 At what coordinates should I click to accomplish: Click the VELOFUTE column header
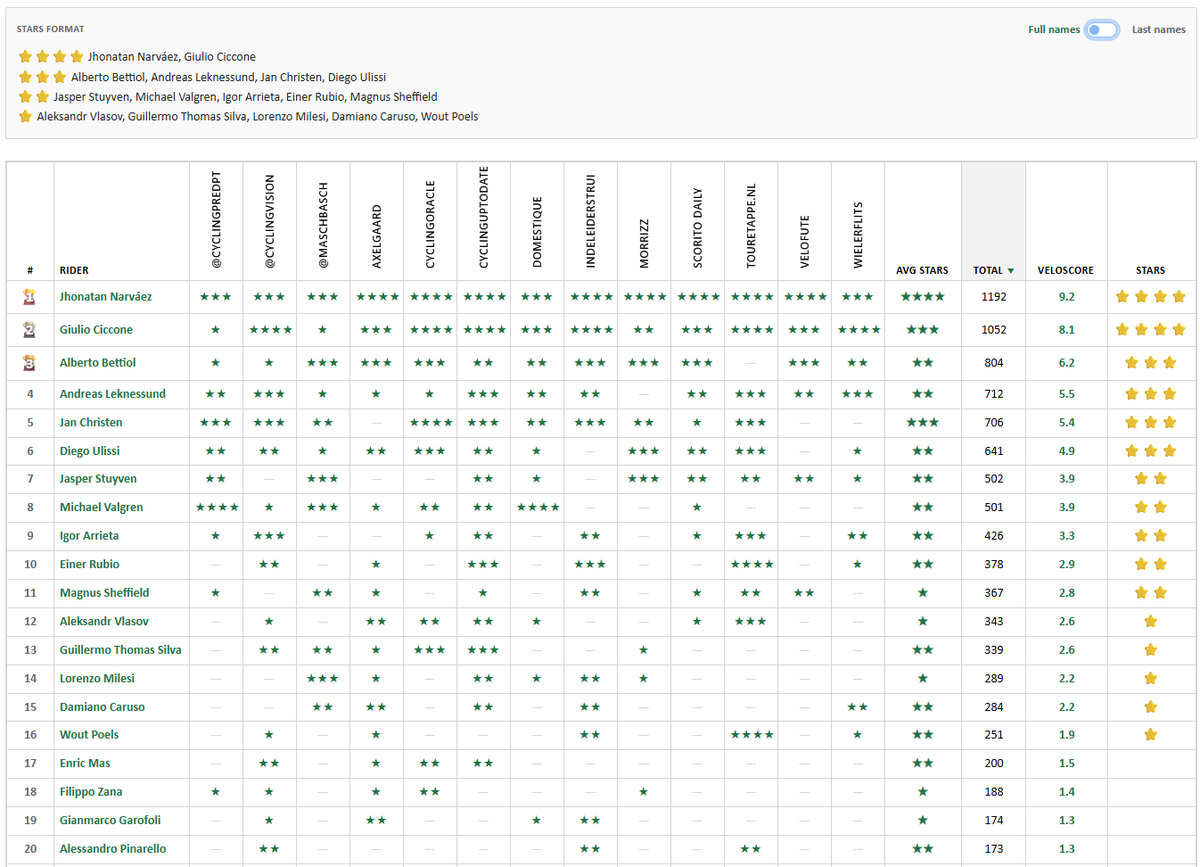[805, 240]
